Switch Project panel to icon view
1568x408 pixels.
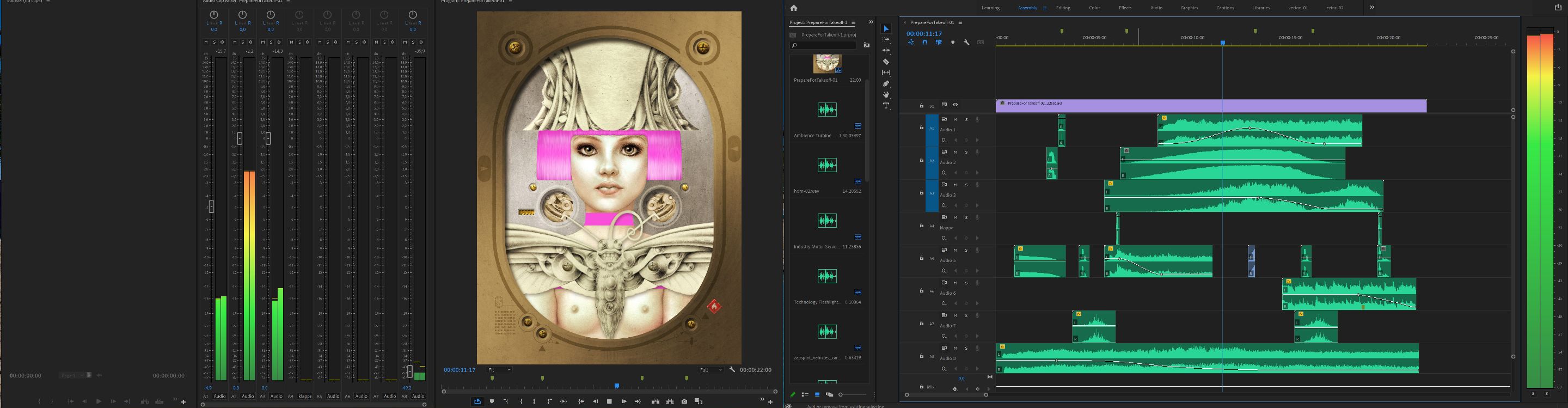click(817, 394)
